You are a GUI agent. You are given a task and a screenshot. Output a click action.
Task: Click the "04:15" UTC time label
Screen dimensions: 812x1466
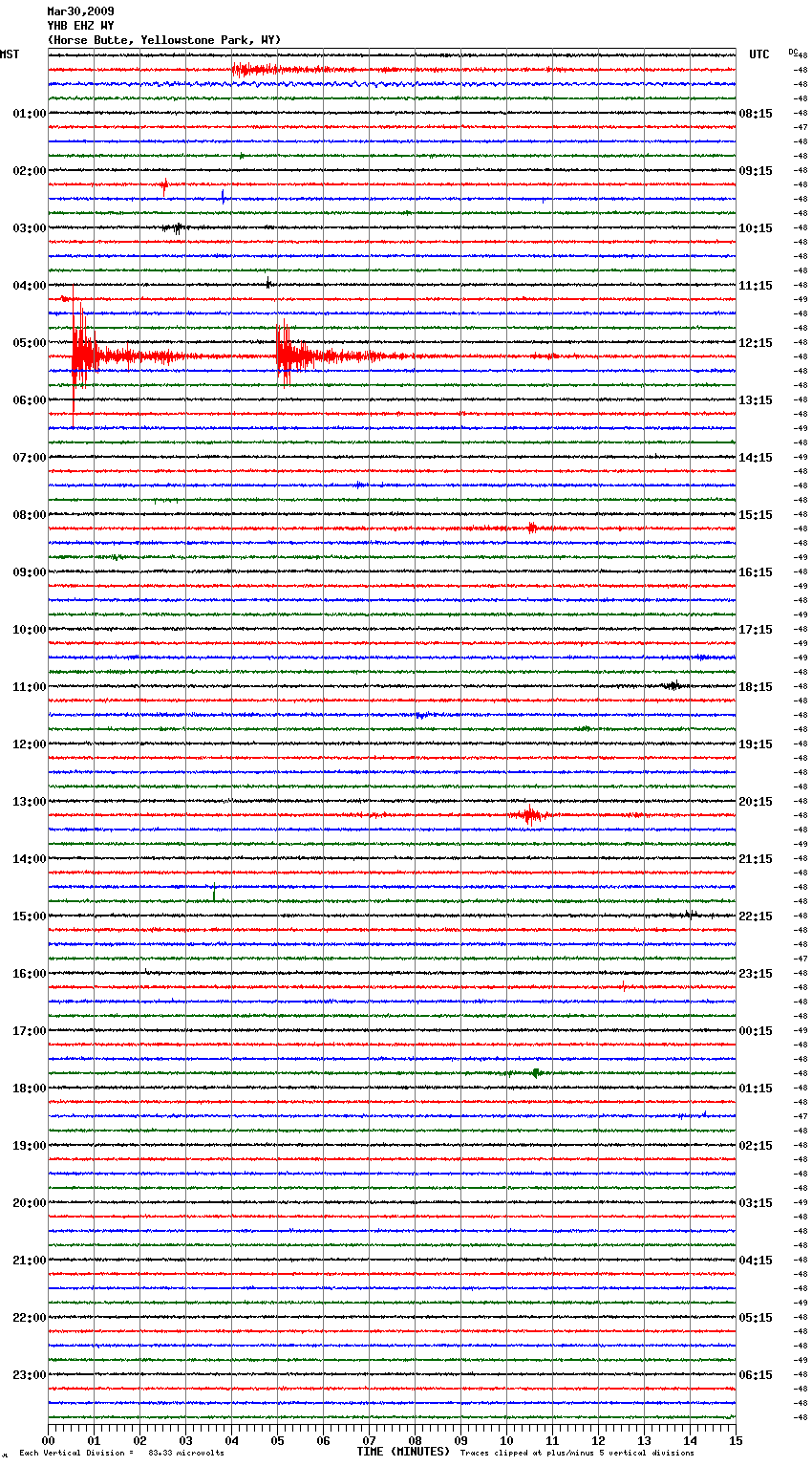pyautogui.click(x=756, y=1261)
